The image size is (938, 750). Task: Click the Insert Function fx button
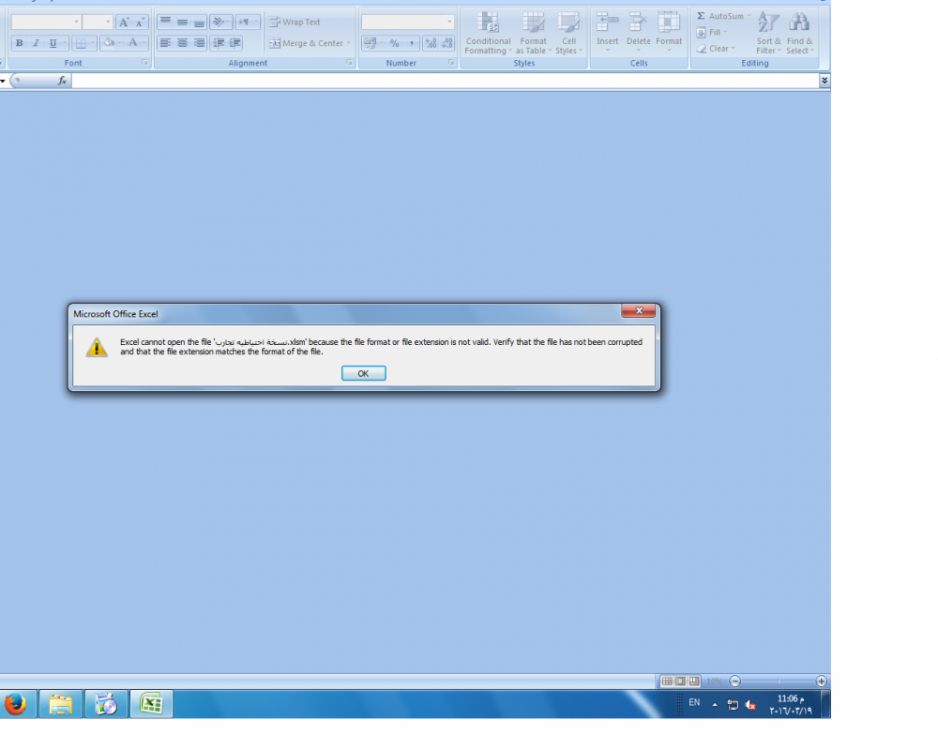click(62, 80)
